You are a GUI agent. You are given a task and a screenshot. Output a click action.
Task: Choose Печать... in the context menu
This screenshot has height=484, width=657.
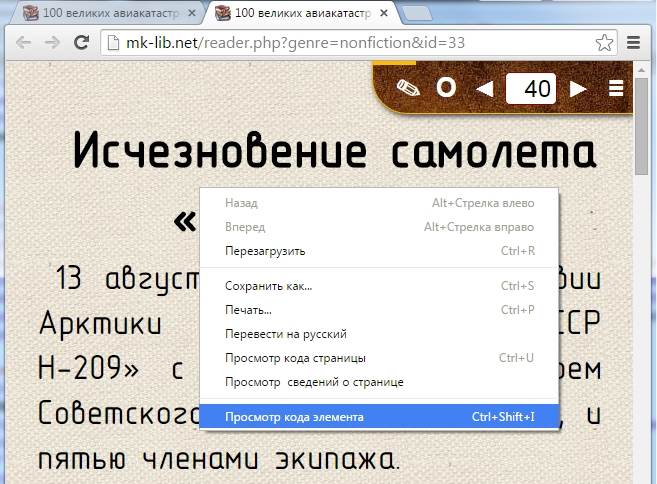click(x=379, y=310)
